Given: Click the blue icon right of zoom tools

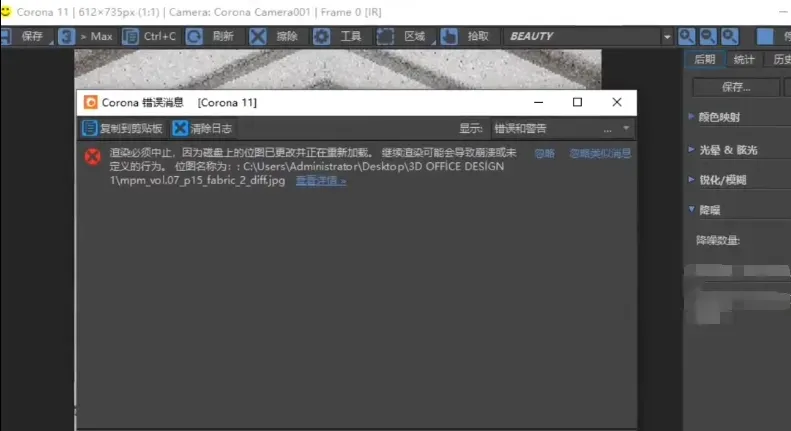Looking at the screenshot, I should coord(765,36).
